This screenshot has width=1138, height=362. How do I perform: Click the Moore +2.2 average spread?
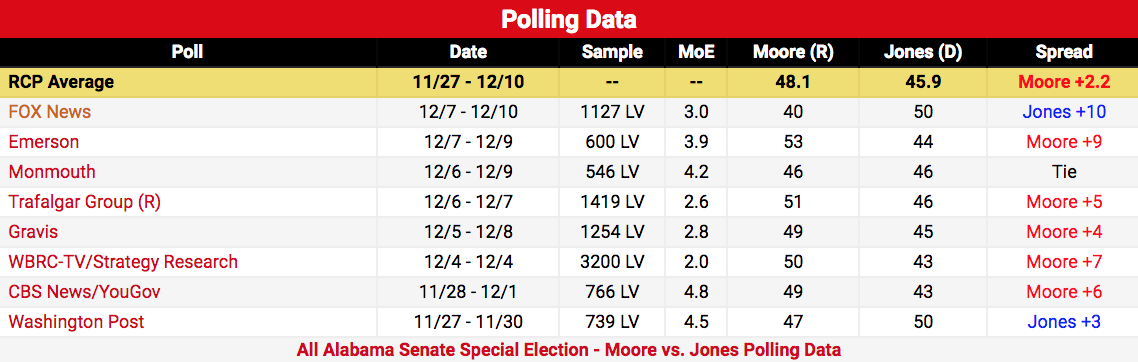point(1064,82)
